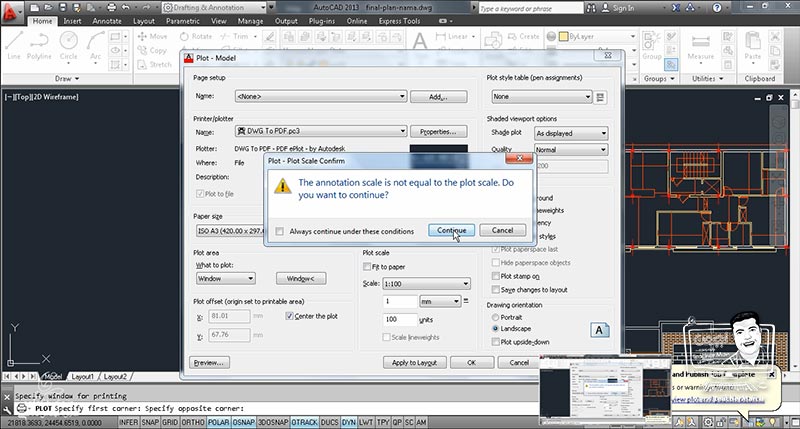800x429 pixels.
Task: Toggle SNAP mode in status bar
Action: pyautogui.click(x=150, y=422)
